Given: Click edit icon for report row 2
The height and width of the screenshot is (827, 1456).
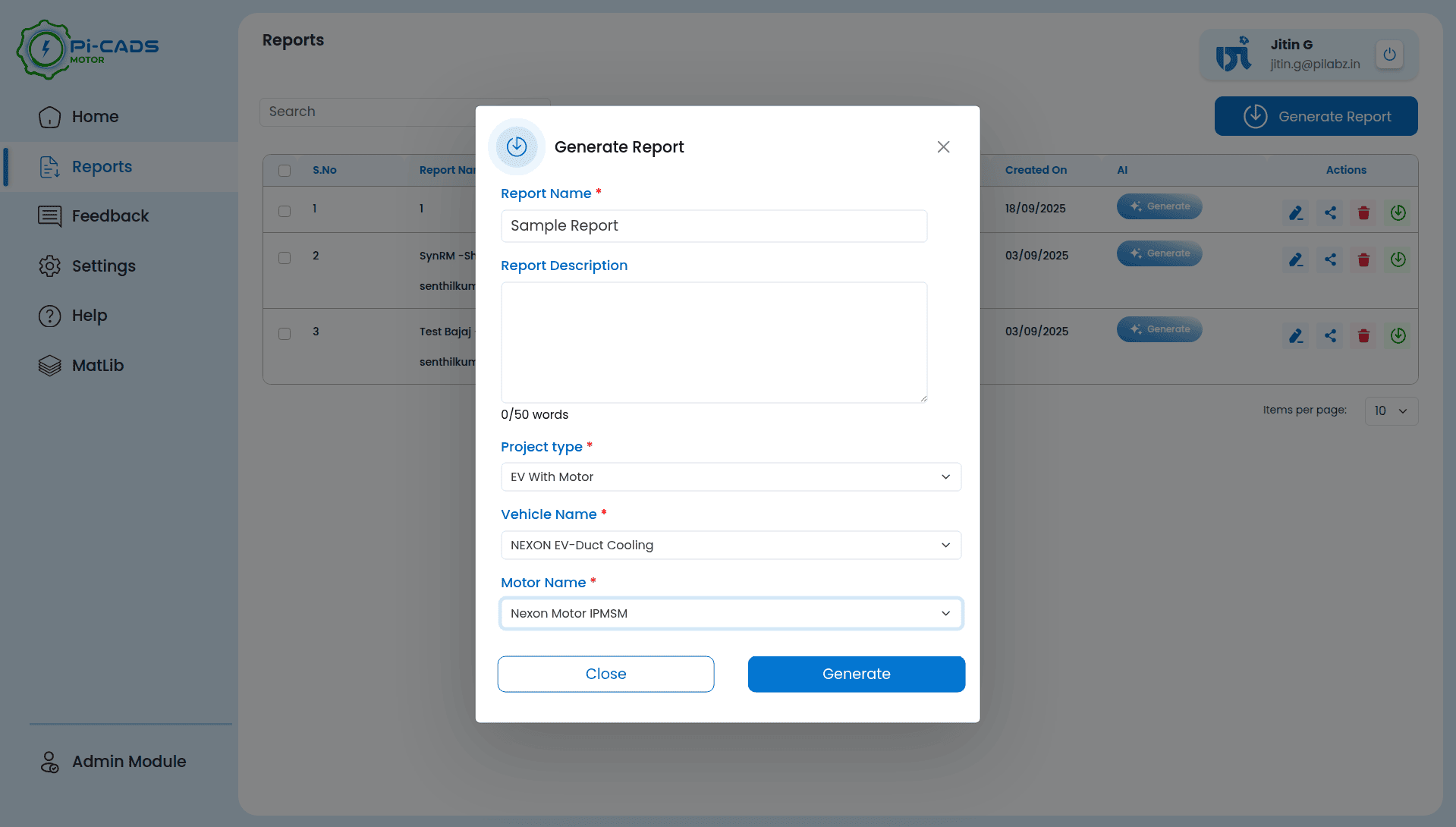Looking at the screenshot, I should [x=1296, y=259].
